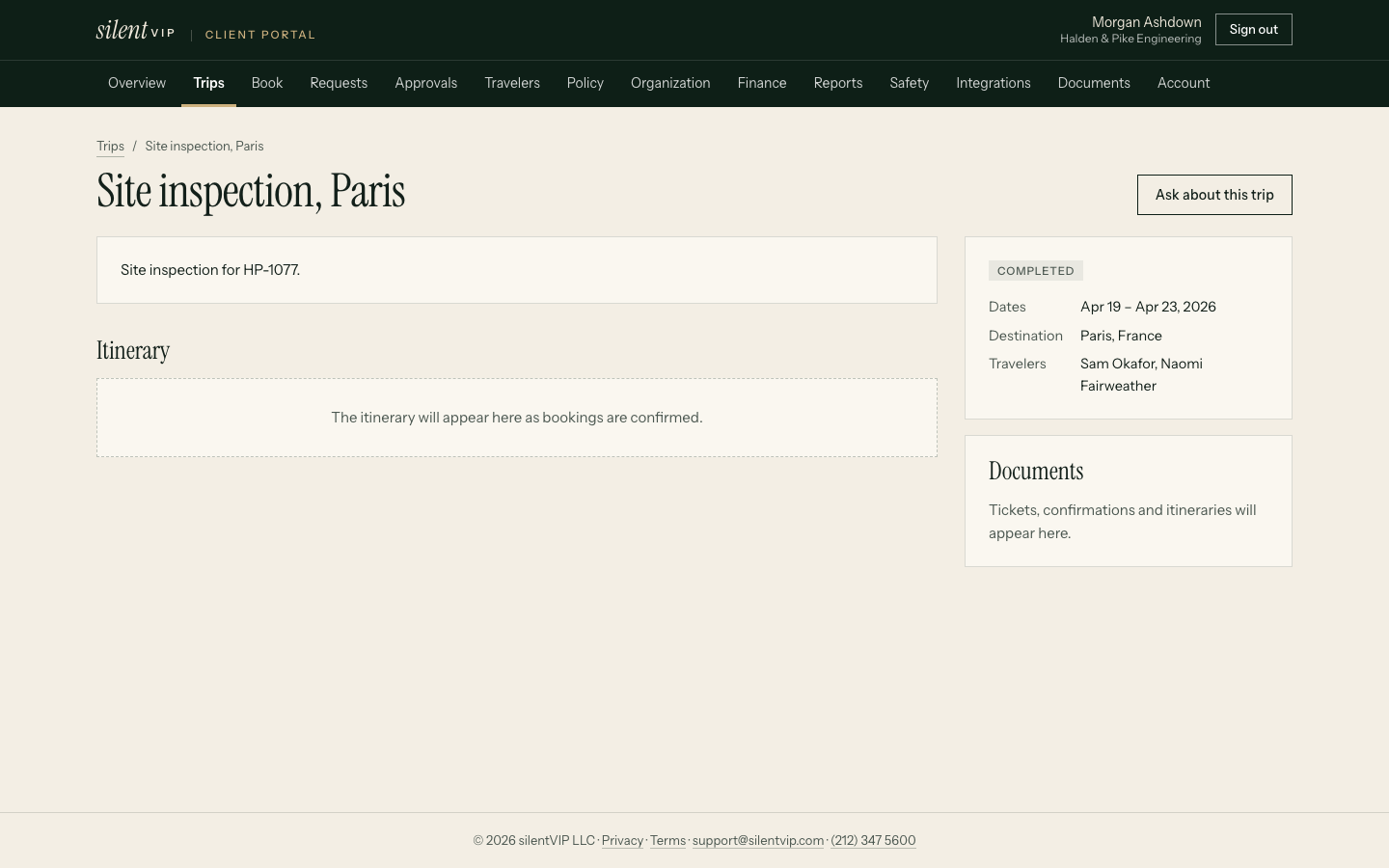The image size is (1389, 868).
Task: Click the CLIENT PORTAL header label
Action: pyautogui.click(x=260, y=35)
